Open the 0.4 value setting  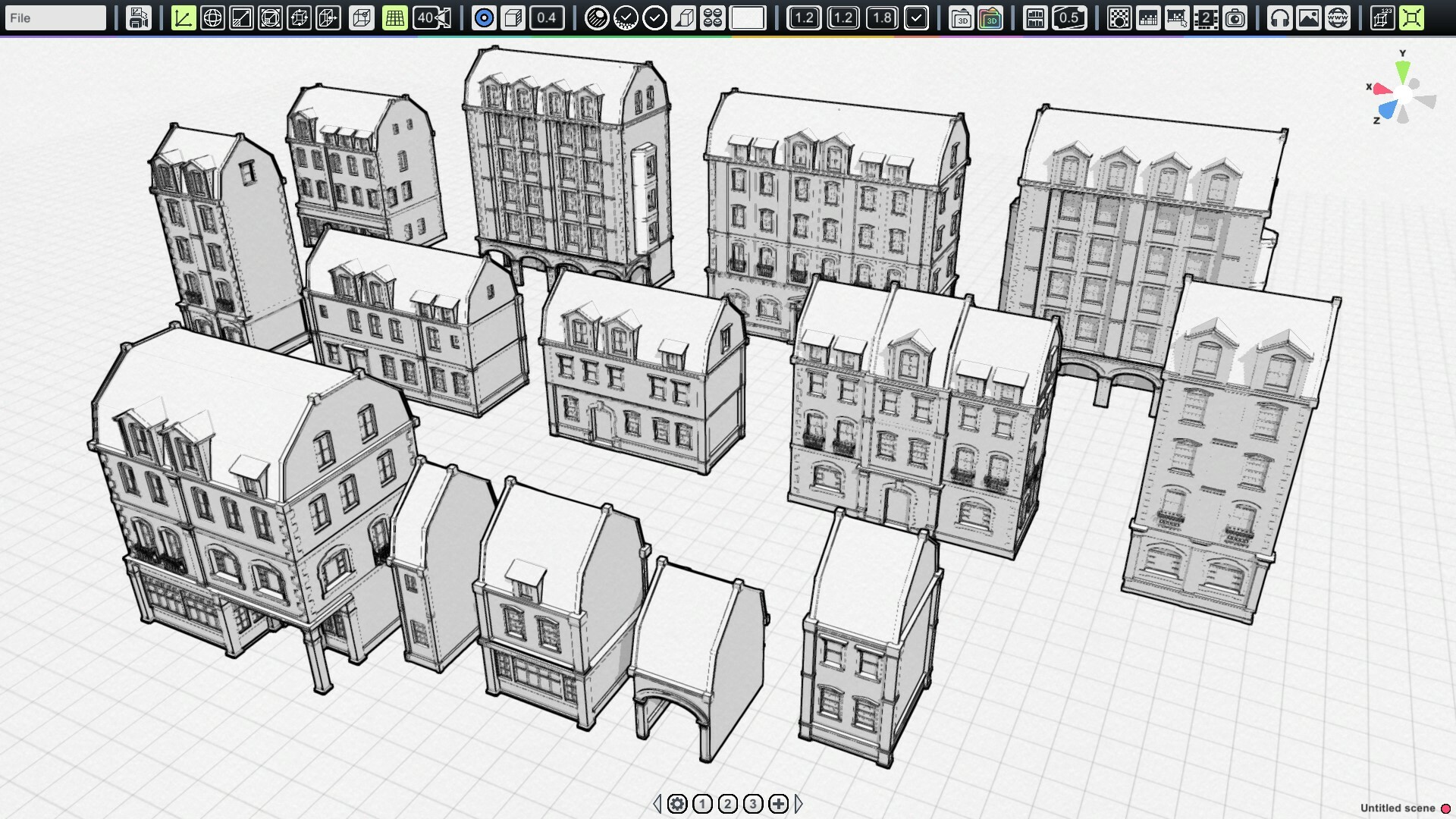tap(546, 17)
